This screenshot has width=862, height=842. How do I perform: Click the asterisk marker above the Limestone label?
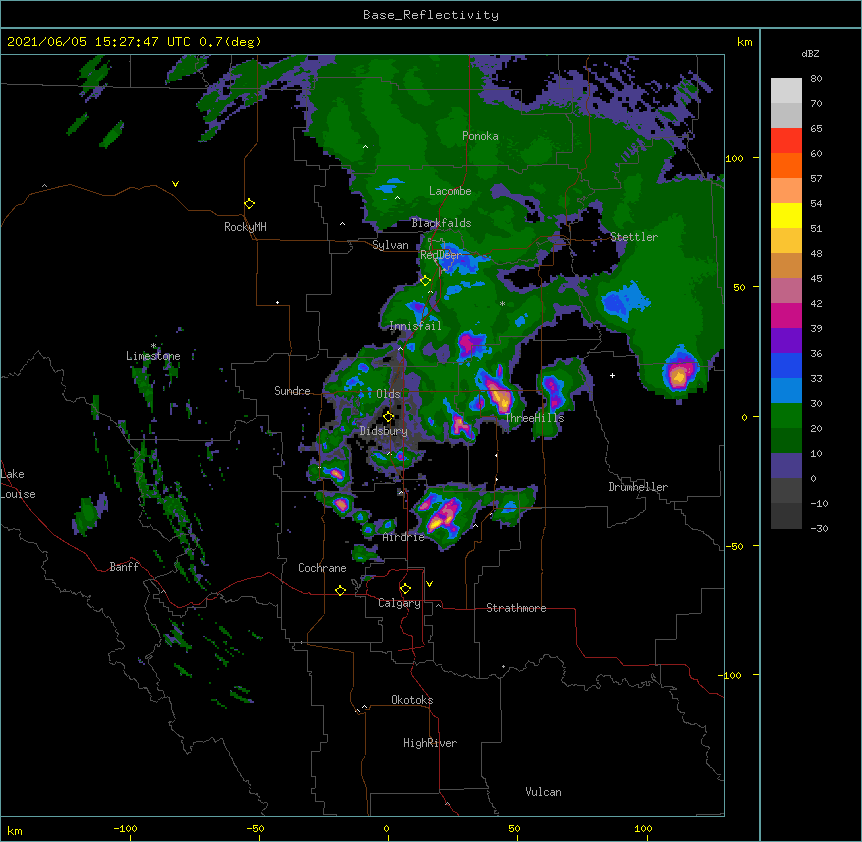153,346
